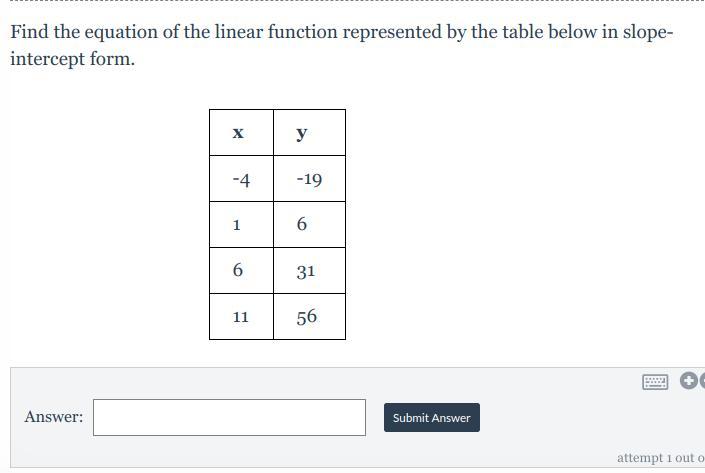Click the x value 11 cell
This screenshot has width=705, height=473.
241,317
